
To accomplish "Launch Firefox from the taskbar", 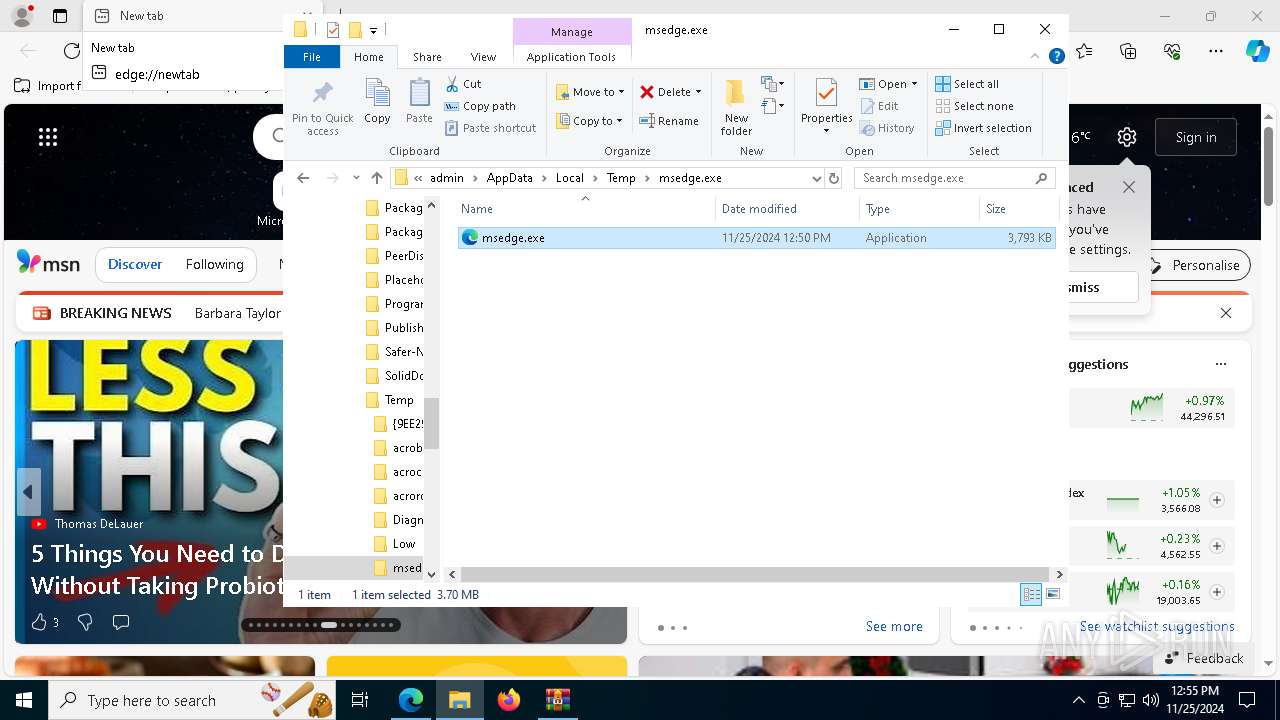I will (509, 700).
